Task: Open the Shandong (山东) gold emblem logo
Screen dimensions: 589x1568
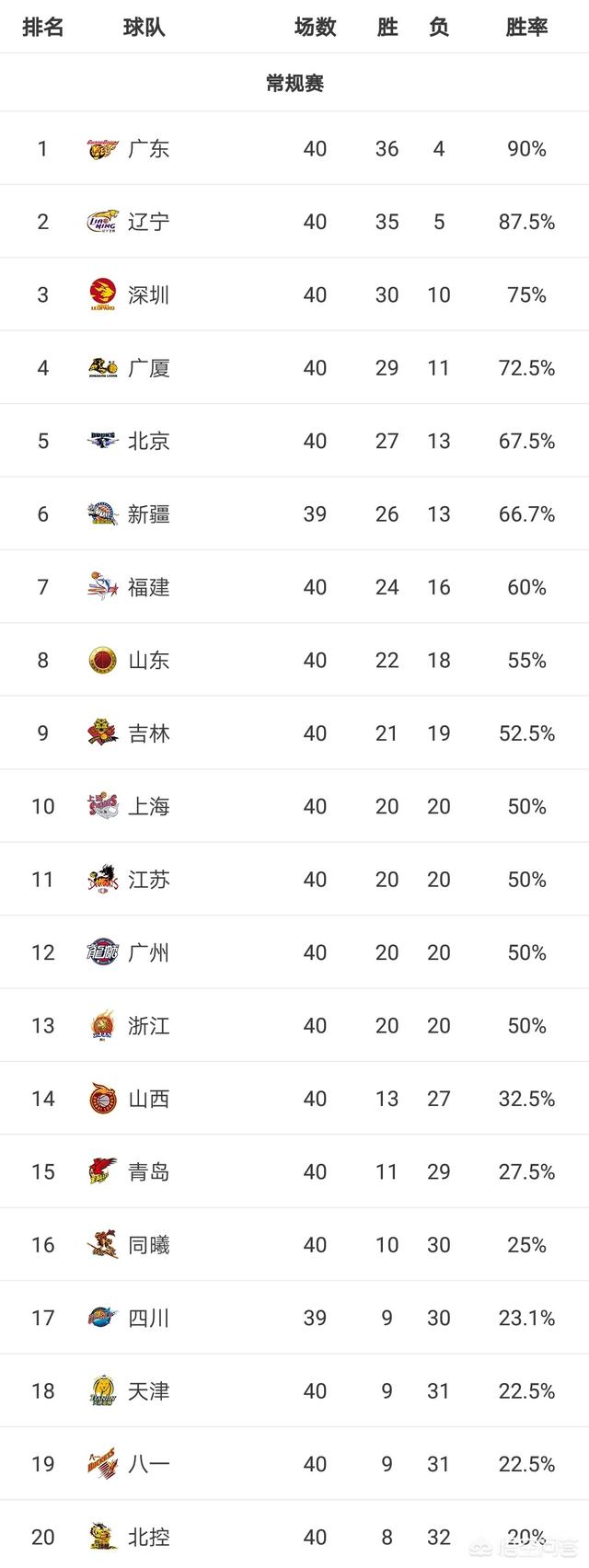Action: (103, 660)
